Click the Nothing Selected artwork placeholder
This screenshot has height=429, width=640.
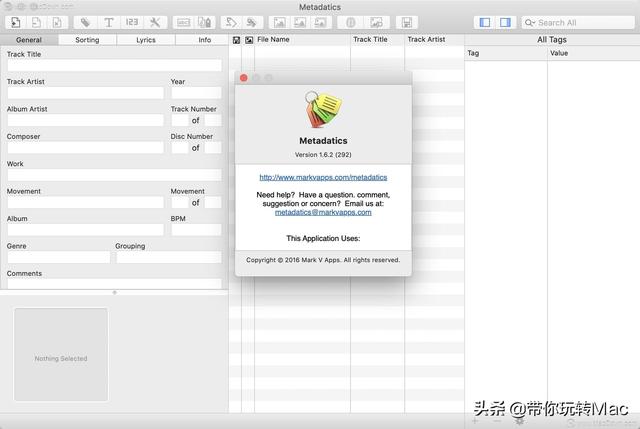(61, 354)
